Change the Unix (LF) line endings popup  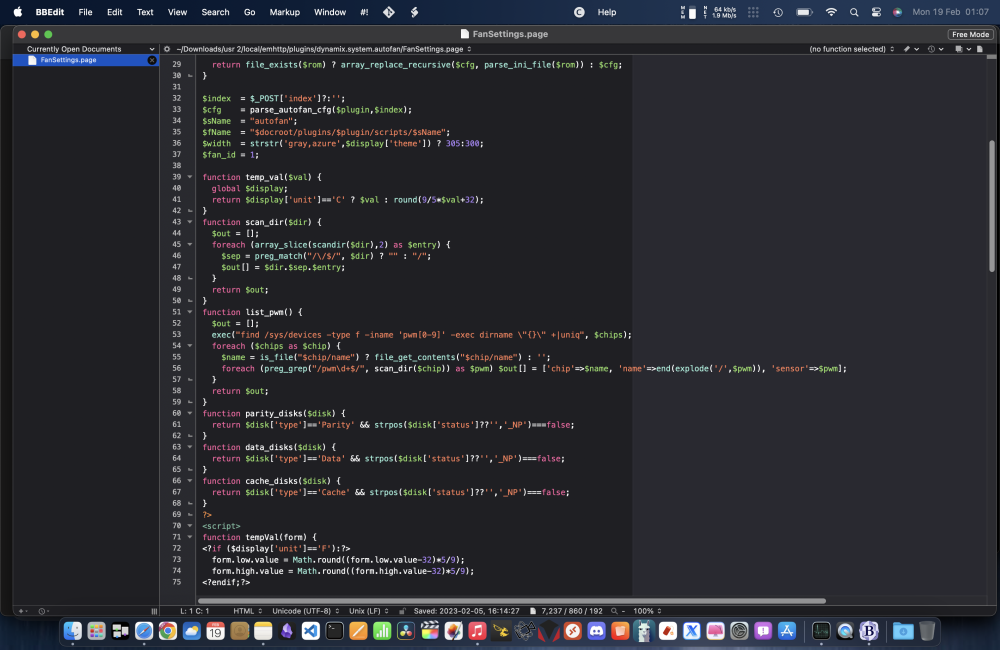pos(369,611)
